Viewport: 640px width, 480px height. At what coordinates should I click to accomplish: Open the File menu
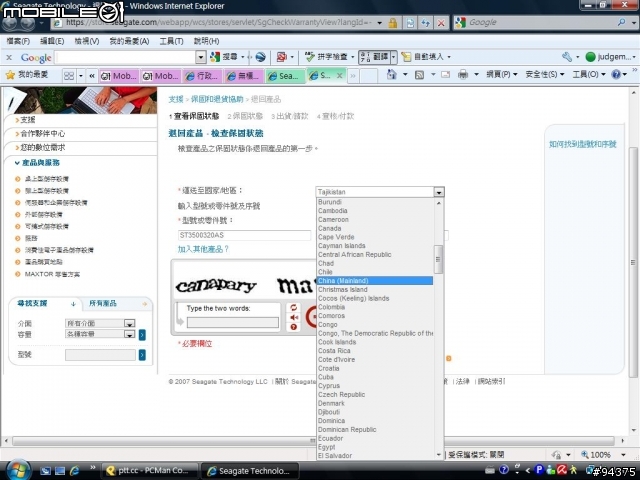[18, 41]
